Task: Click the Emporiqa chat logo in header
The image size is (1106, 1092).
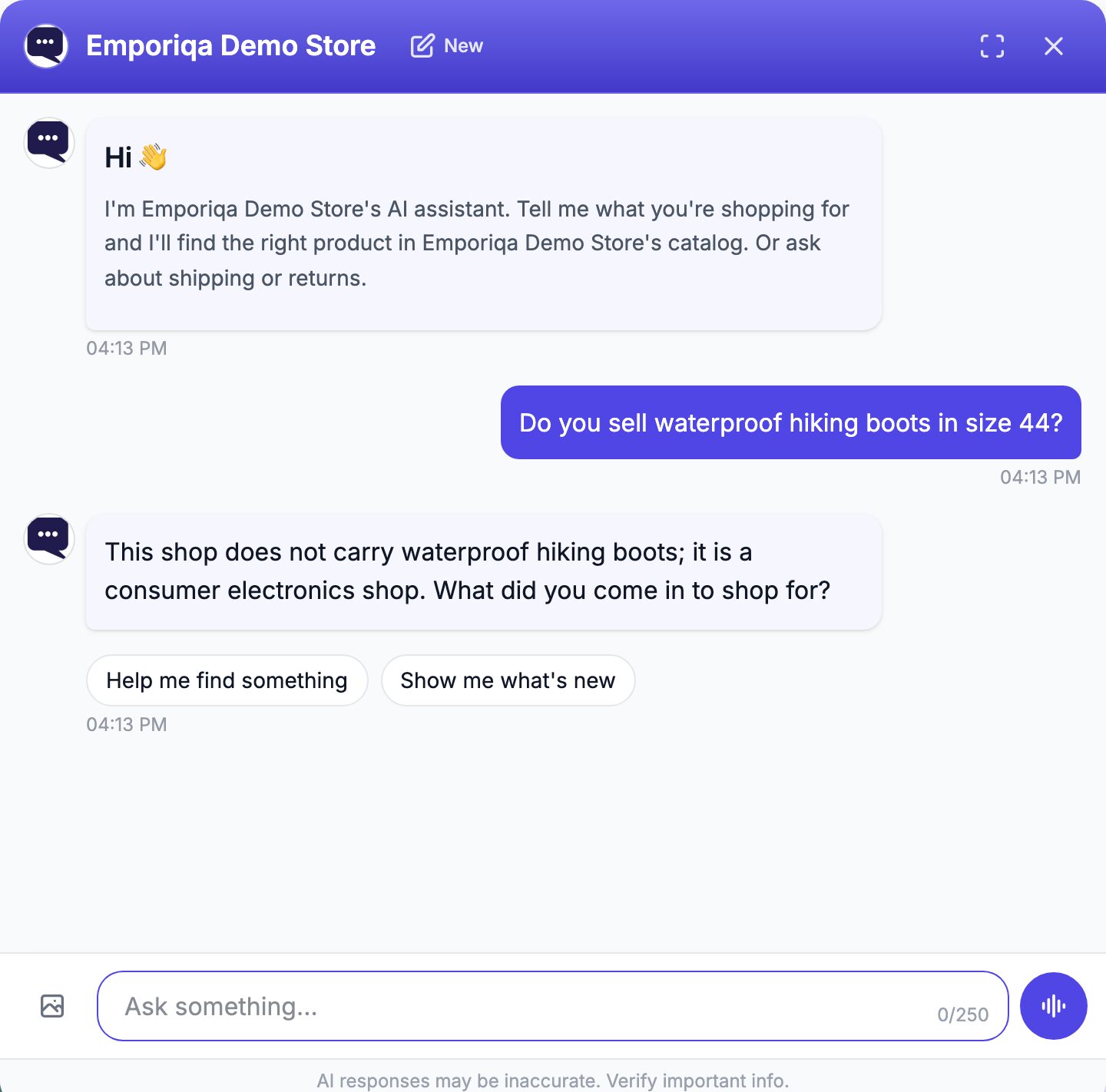Action: pos(46,46)
